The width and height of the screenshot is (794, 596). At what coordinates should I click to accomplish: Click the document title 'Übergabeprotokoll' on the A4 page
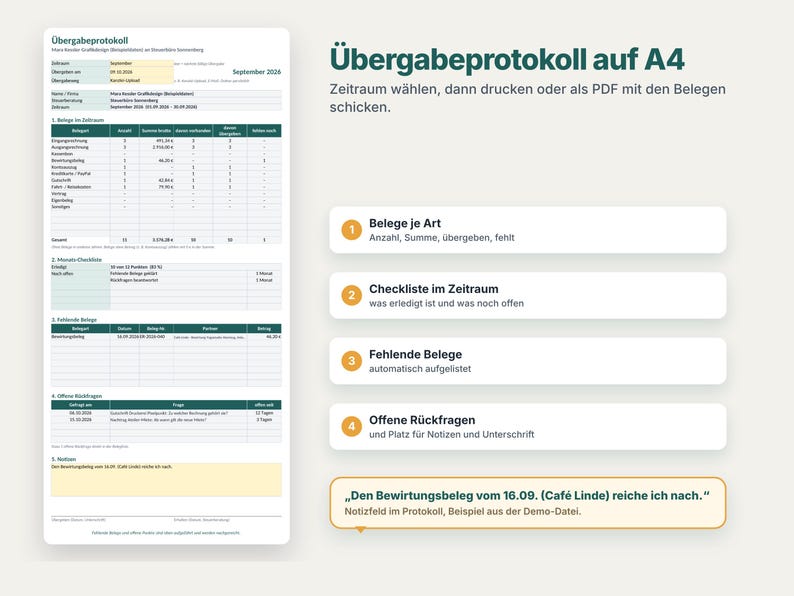[x=90, y=41]
